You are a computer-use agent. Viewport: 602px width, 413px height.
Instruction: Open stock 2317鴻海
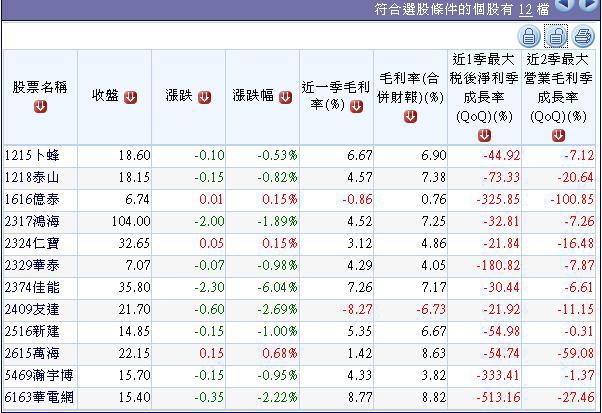pyautogui.click(x=32, y=221)
